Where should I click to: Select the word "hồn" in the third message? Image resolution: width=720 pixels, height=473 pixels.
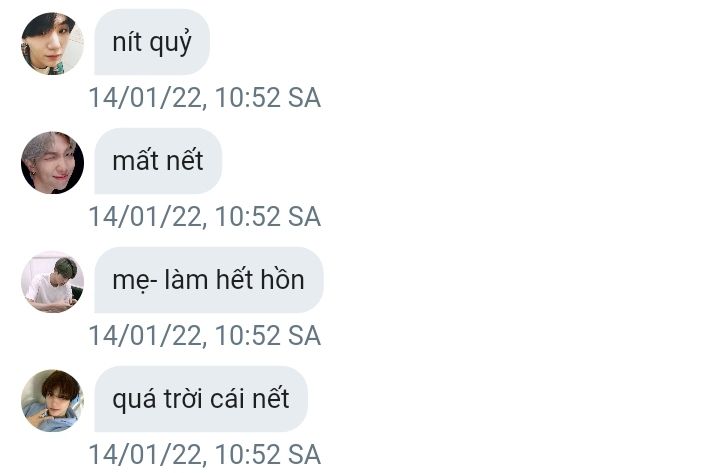282,280
